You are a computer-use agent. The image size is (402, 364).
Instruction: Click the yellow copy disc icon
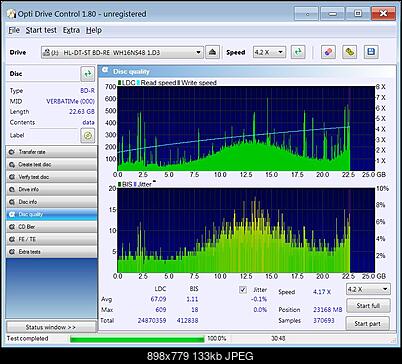(x=349, y=52)
